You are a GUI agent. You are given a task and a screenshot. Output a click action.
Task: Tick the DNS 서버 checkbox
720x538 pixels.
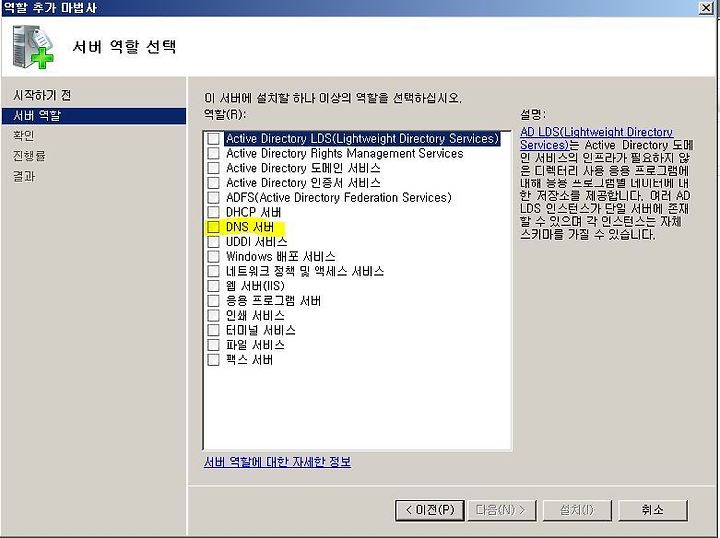click(x=214, y=227)
